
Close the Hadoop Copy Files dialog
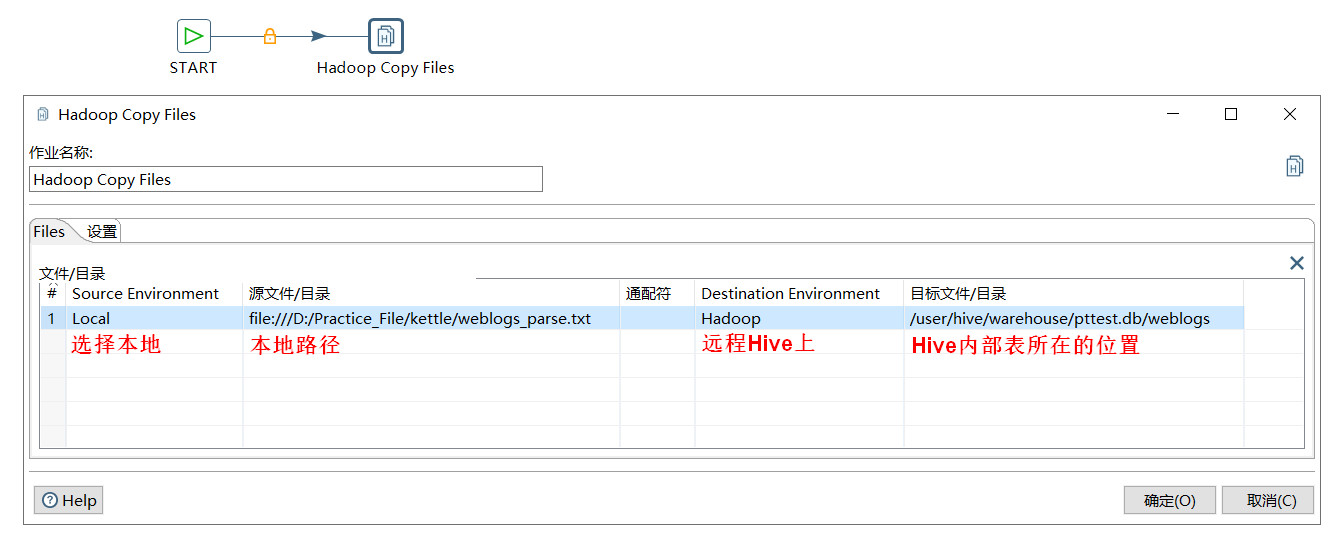point(1290,114)
